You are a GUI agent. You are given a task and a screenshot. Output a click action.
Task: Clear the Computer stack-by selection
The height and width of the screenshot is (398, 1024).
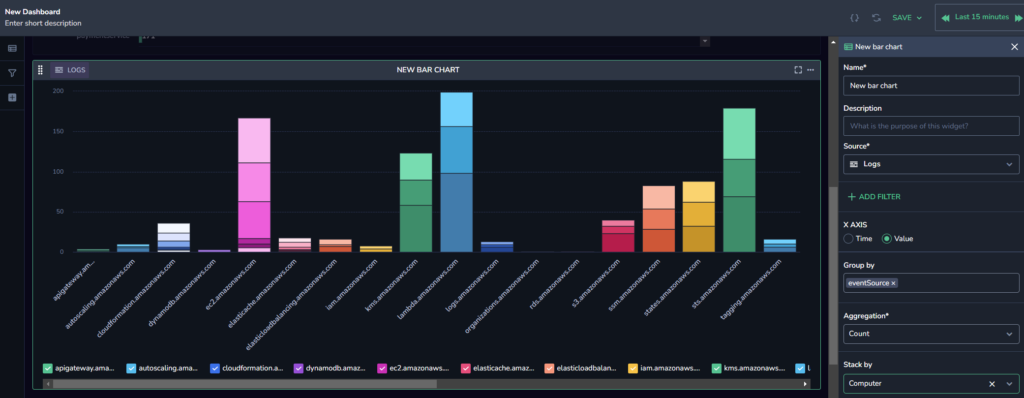(992, 384)
